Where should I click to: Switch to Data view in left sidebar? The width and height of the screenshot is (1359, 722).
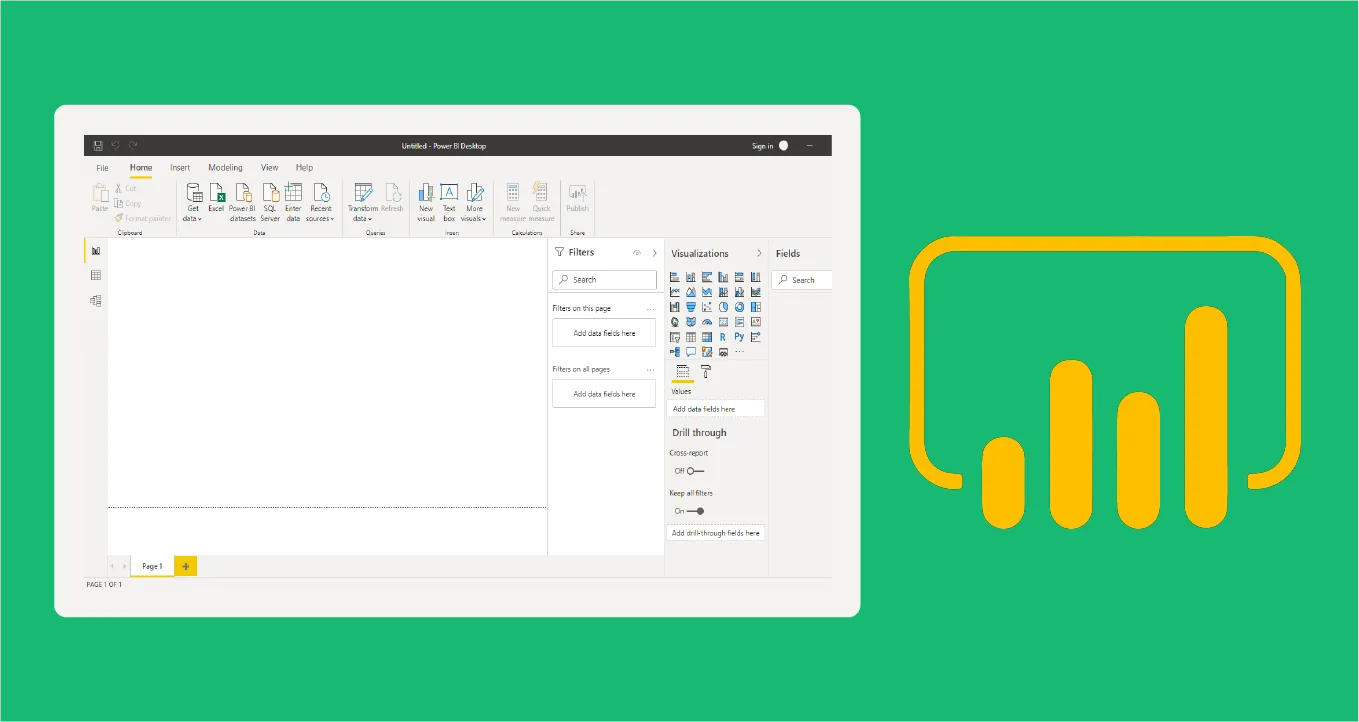pyautogui.click(x=96, y=275)
